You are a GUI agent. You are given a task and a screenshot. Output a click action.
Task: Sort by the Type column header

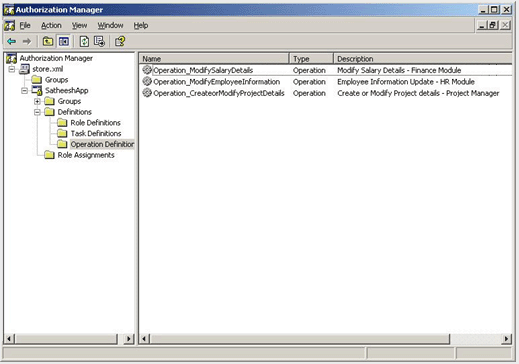311,59
